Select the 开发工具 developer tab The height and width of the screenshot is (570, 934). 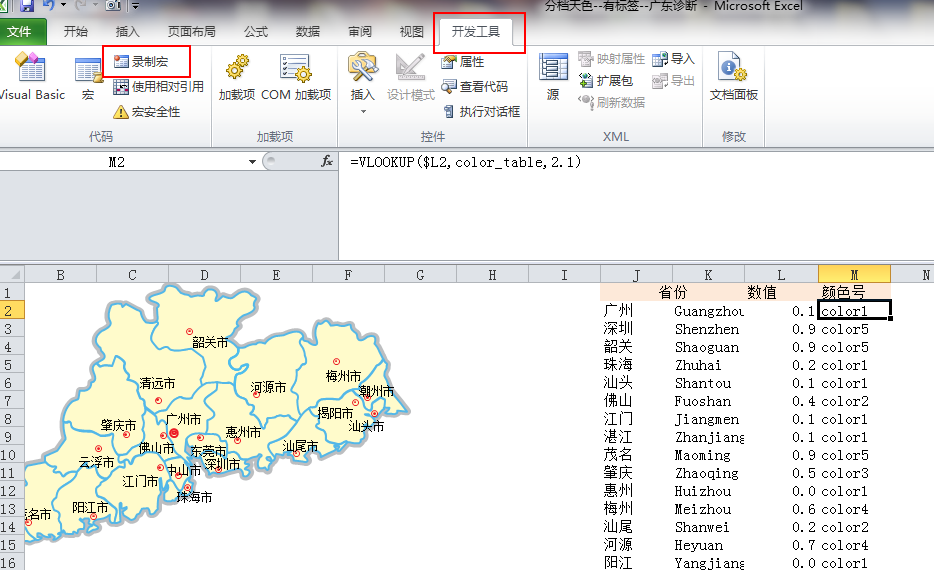[x=475, y=32]
